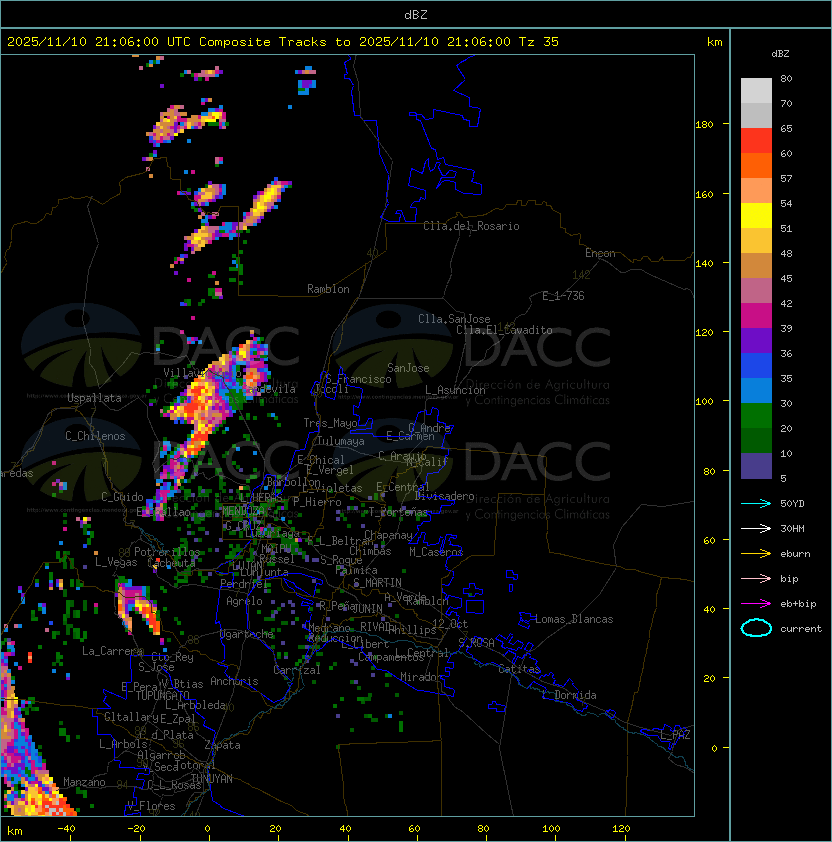Click the 'La_Carrera' map label
This screenshot has width=832, height=842.
coord(112,651)
